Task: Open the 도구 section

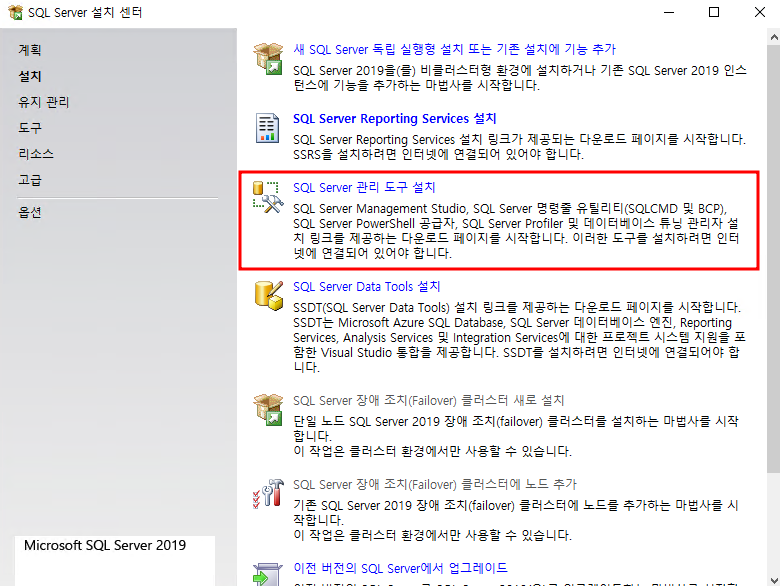Action: pos(30,128)
